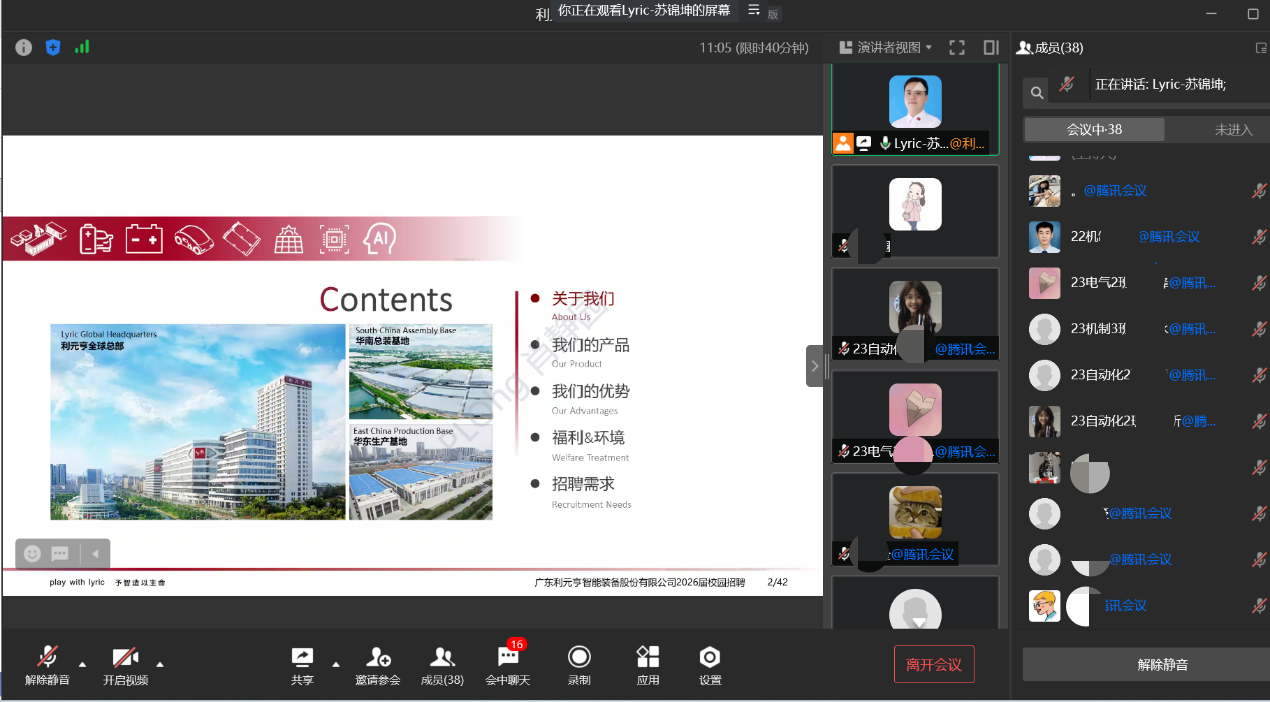Screen dimensions: 1270x702
Task: Toggle the side panel layout icon
Action: point(991,47)
